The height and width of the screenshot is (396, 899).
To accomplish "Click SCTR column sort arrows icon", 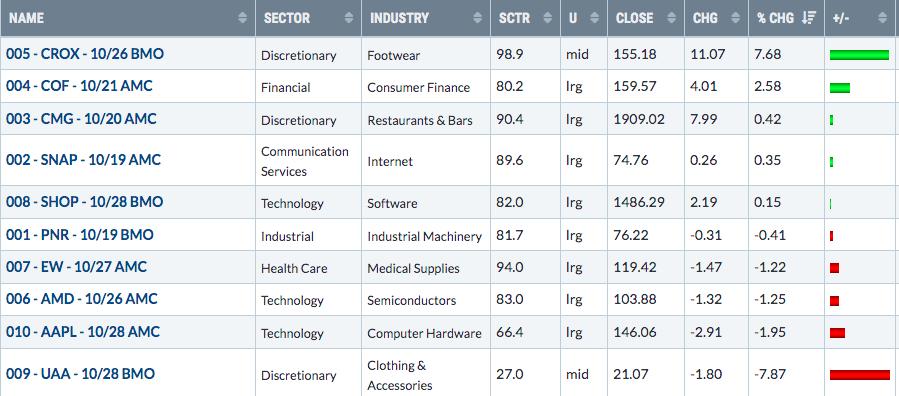I will (548, 18).
